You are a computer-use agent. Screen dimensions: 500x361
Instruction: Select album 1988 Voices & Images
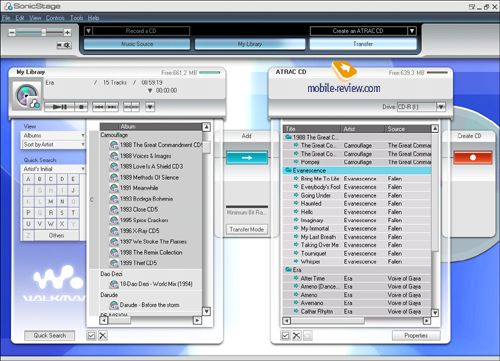[x=145, y=156]
